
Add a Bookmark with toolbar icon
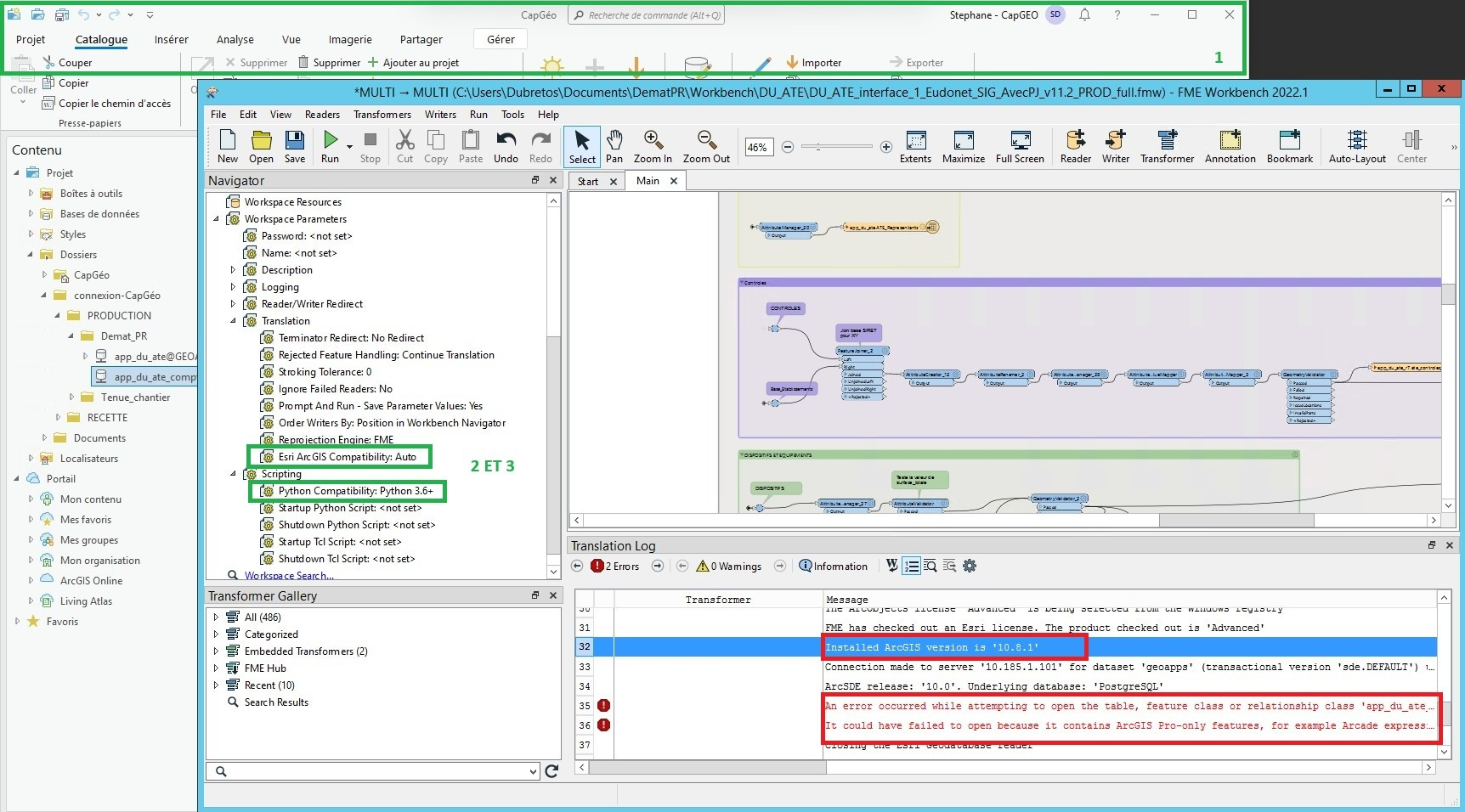tap(1290, 146)
